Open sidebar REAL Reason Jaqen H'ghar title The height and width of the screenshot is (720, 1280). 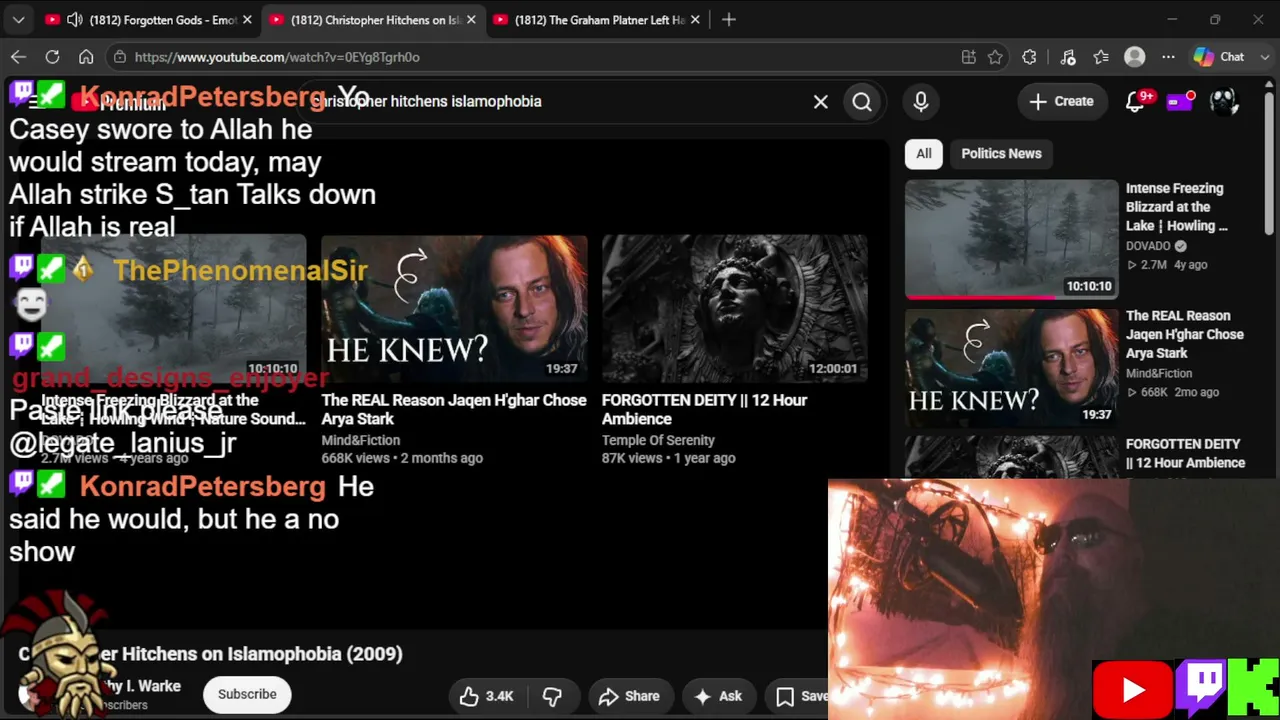coord(1185,335)
